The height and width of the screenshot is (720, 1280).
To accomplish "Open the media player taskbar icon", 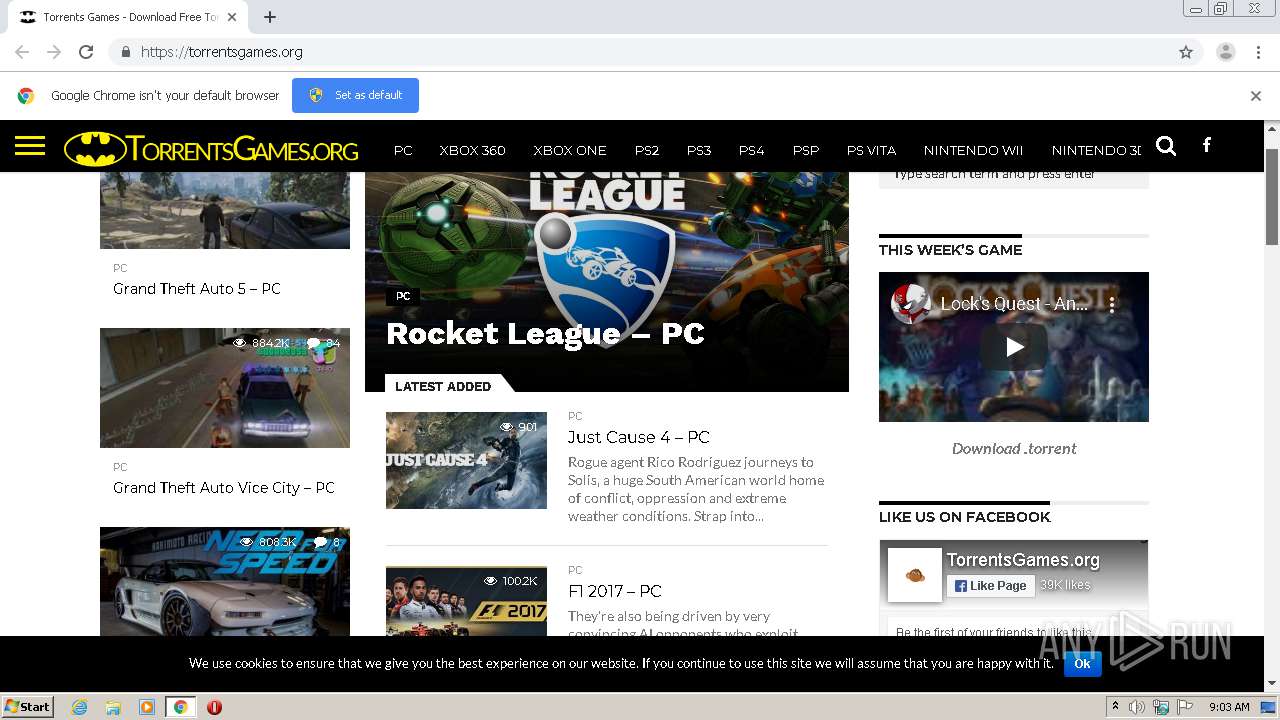I will click(147, 707).
